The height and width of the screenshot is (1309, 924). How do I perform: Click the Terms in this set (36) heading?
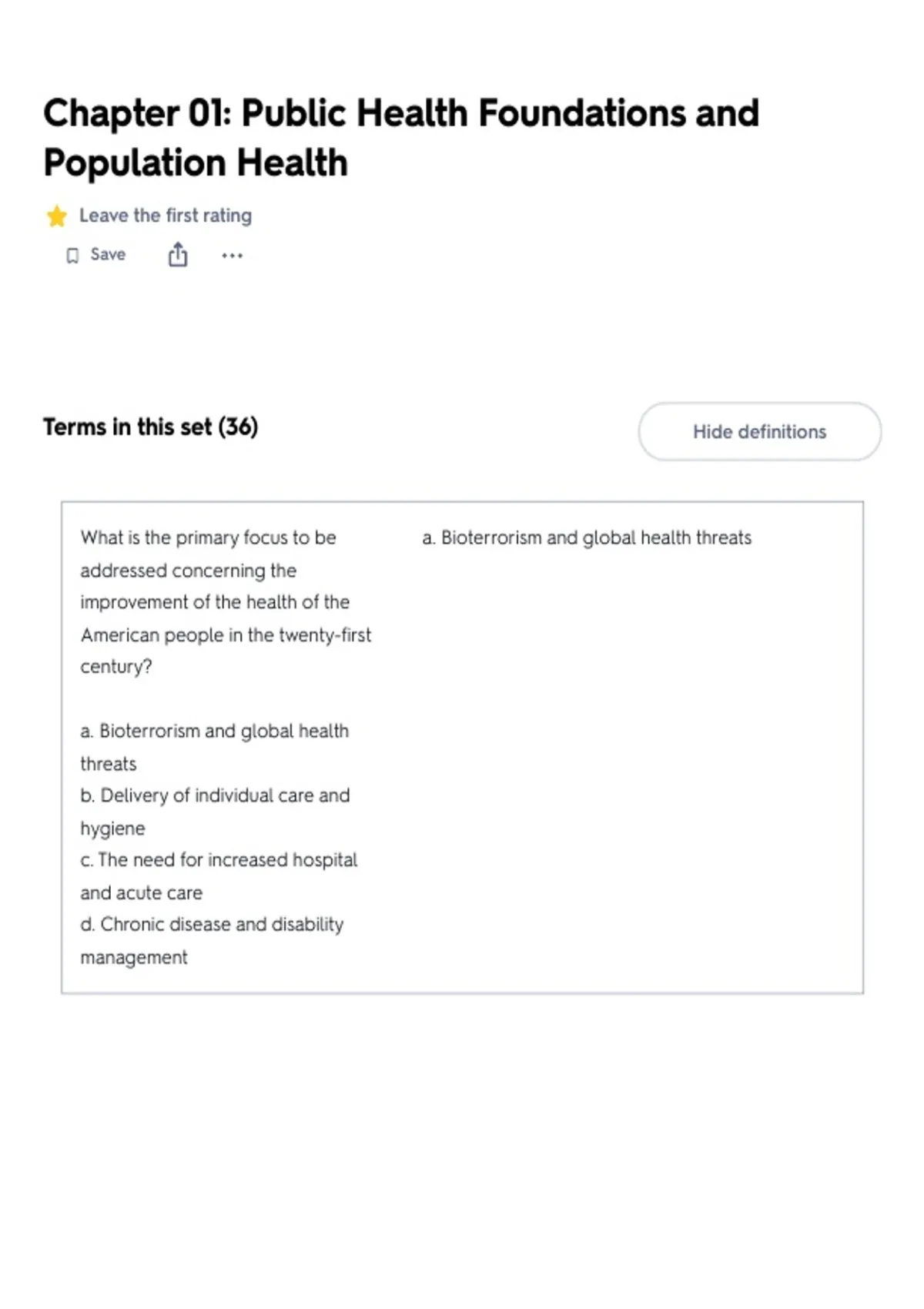[x=150, y=427]
